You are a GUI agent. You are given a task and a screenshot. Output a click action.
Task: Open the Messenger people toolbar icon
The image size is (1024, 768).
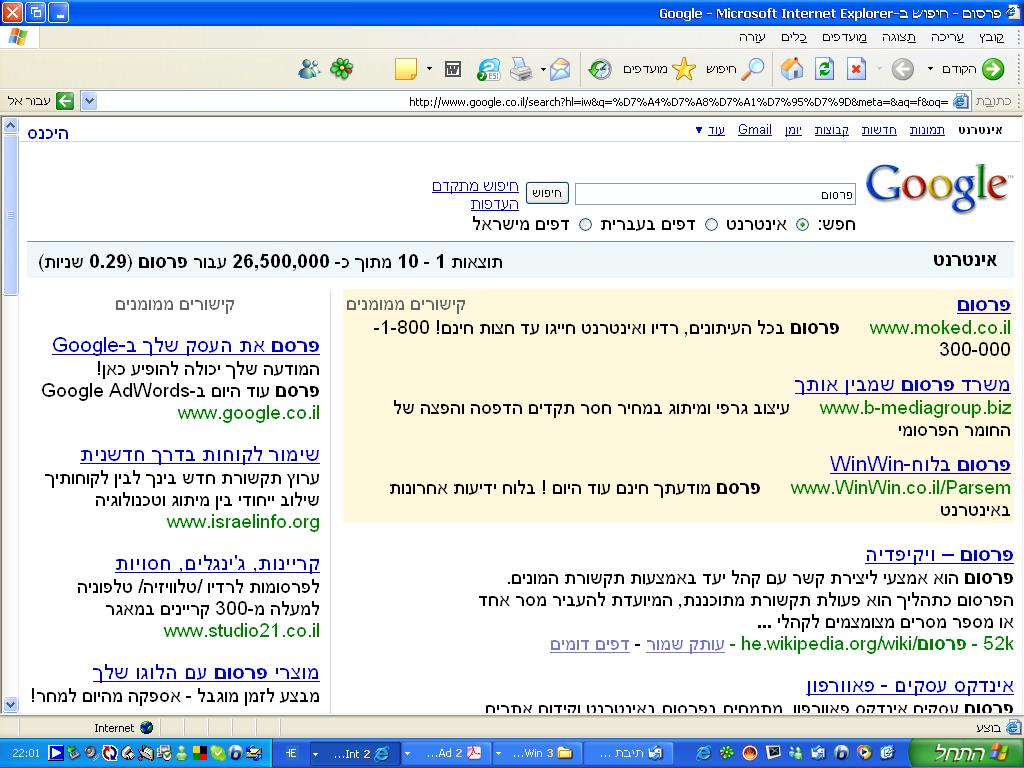pyautogui.click(x=309, y=68)
